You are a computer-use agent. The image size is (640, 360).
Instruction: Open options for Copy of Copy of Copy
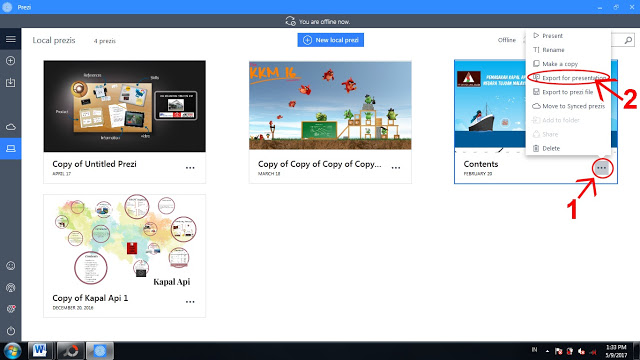(x=396, y=168)
